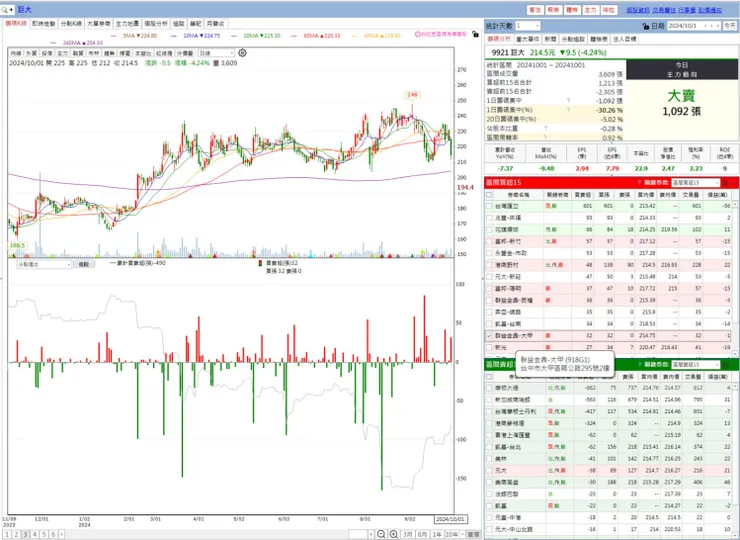Check the 港商野村 broker row
Screen dimensions: 740x540
(489, 265)
